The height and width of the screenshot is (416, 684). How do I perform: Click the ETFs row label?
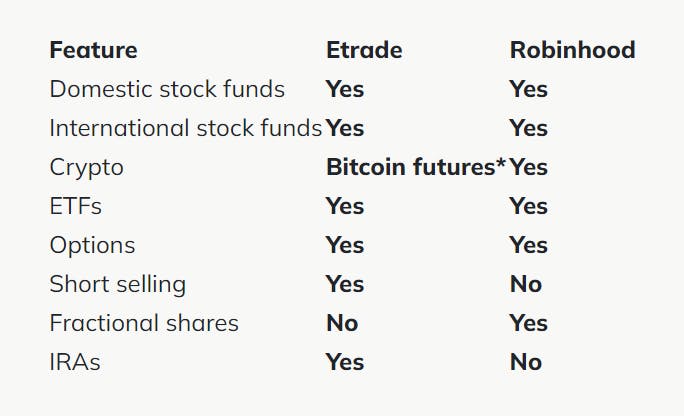click(x=76, y=206)
